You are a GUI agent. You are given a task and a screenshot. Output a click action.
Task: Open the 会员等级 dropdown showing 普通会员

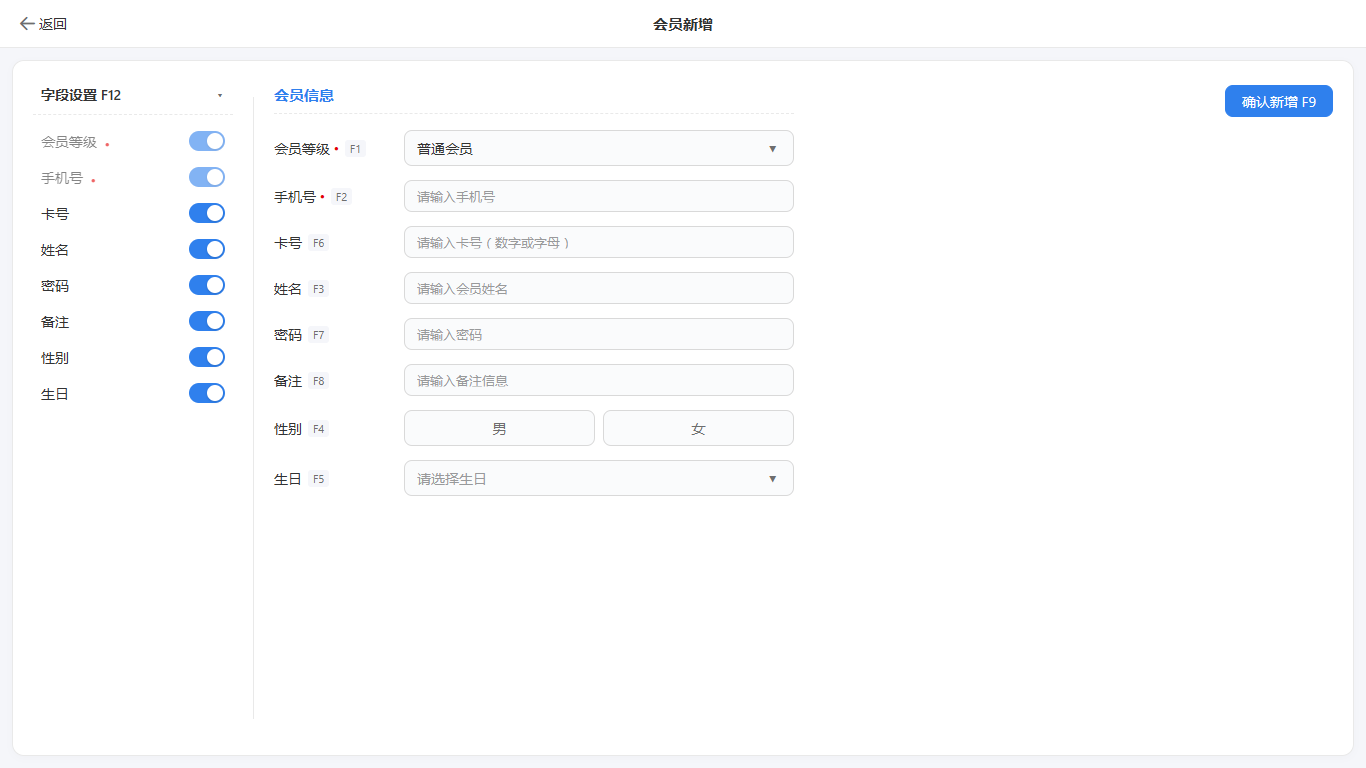click(599, 148)
